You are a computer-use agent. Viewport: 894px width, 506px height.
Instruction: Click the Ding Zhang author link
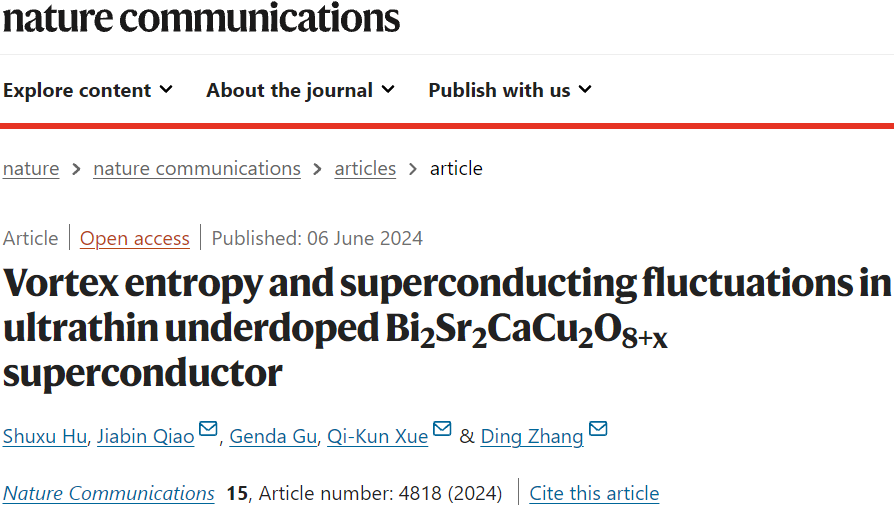[532, 436]
